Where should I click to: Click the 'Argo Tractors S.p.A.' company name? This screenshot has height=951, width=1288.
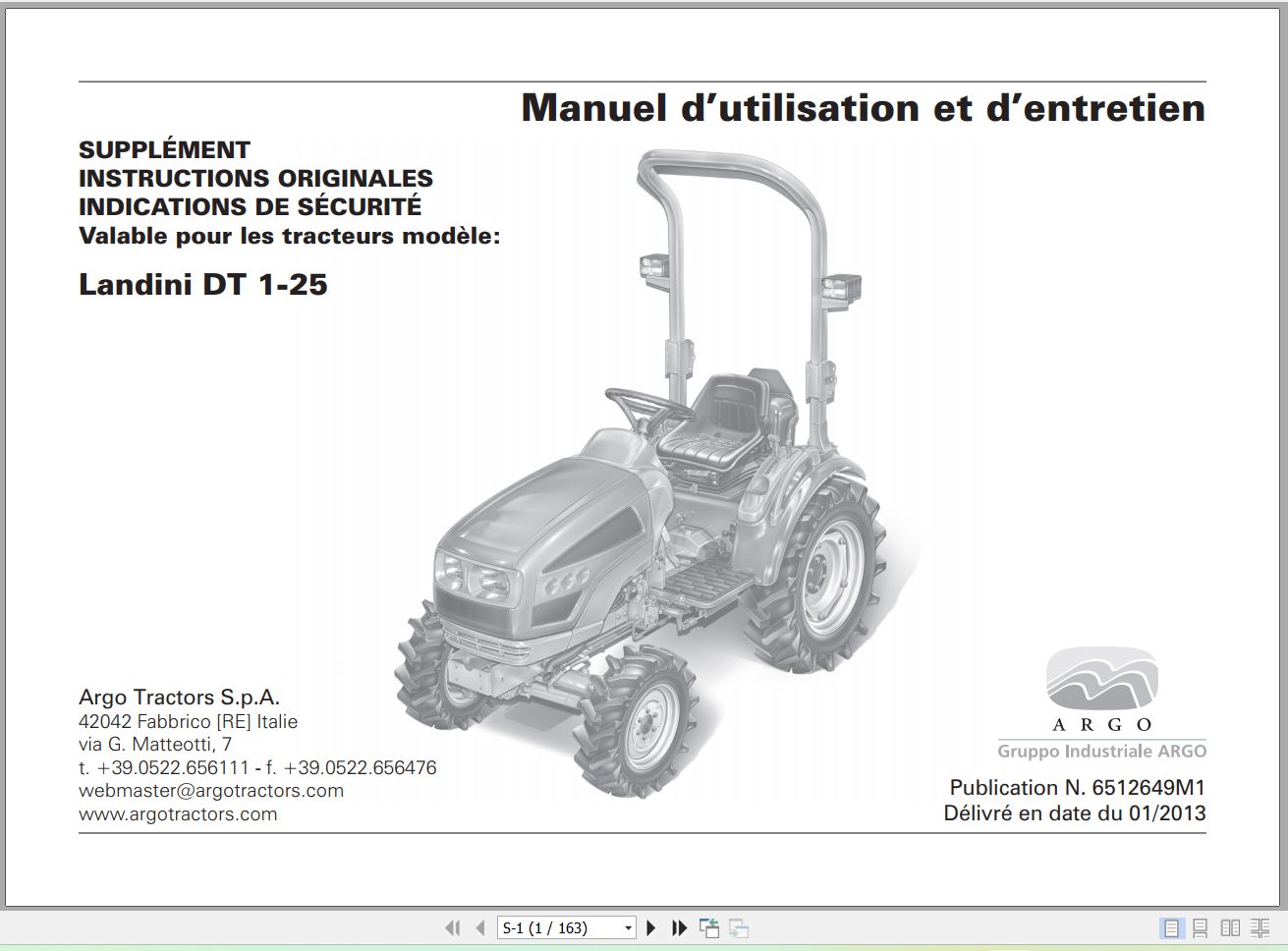tap(180, 698)
